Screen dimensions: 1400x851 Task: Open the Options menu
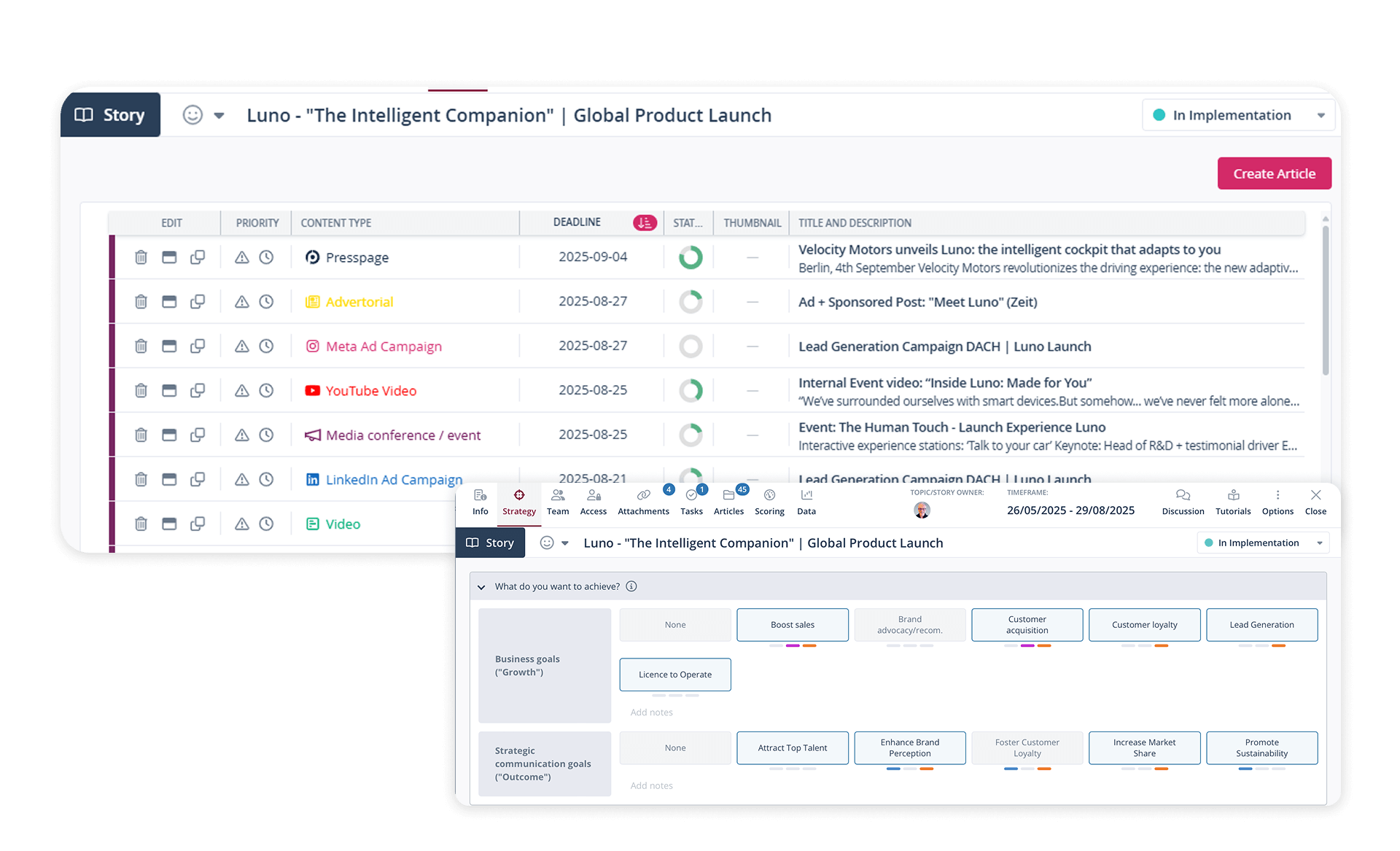click(x=1277, y=502)
